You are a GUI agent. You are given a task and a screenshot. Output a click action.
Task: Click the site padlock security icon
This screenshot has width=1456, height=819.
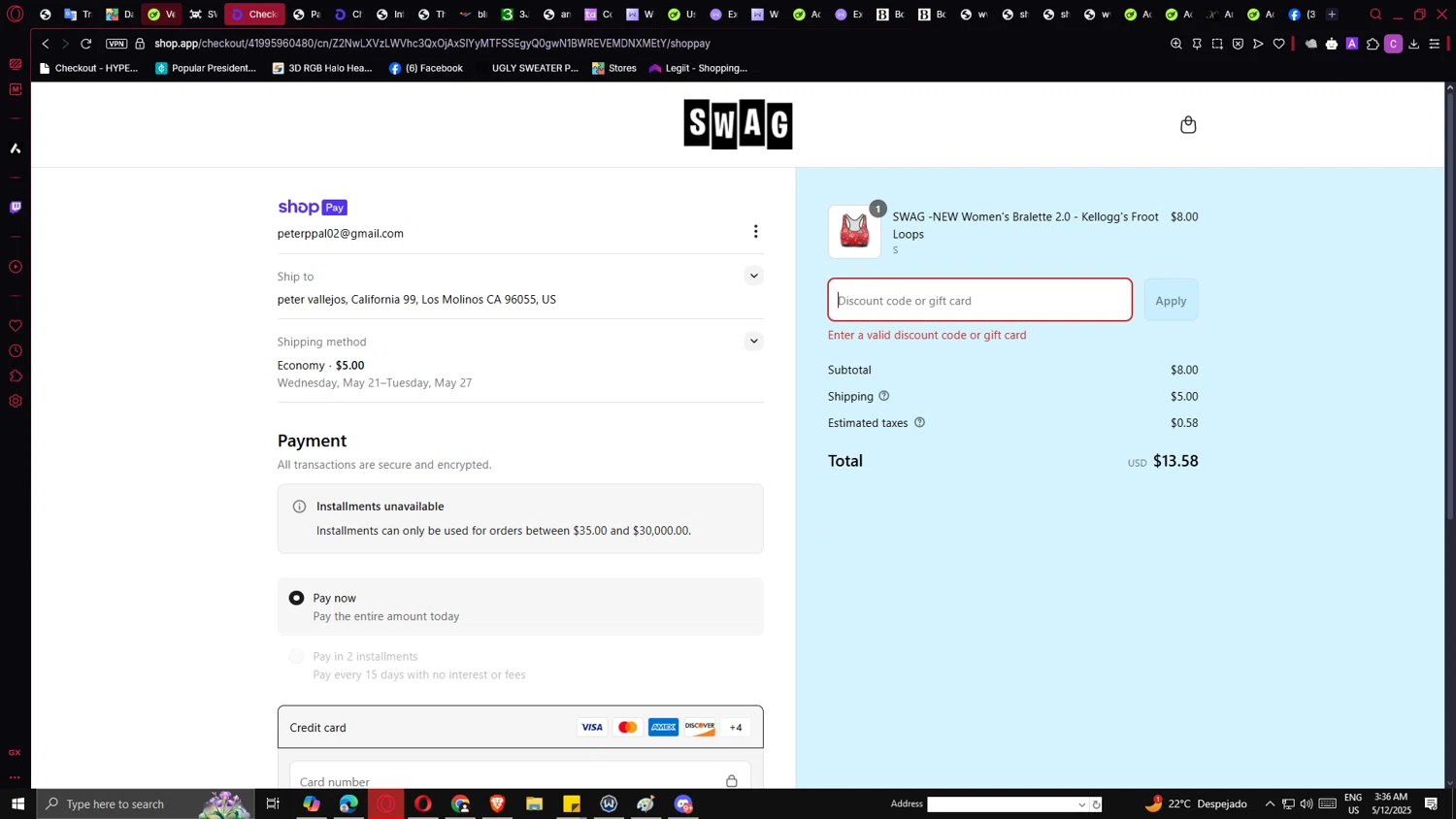coord(140,44)
